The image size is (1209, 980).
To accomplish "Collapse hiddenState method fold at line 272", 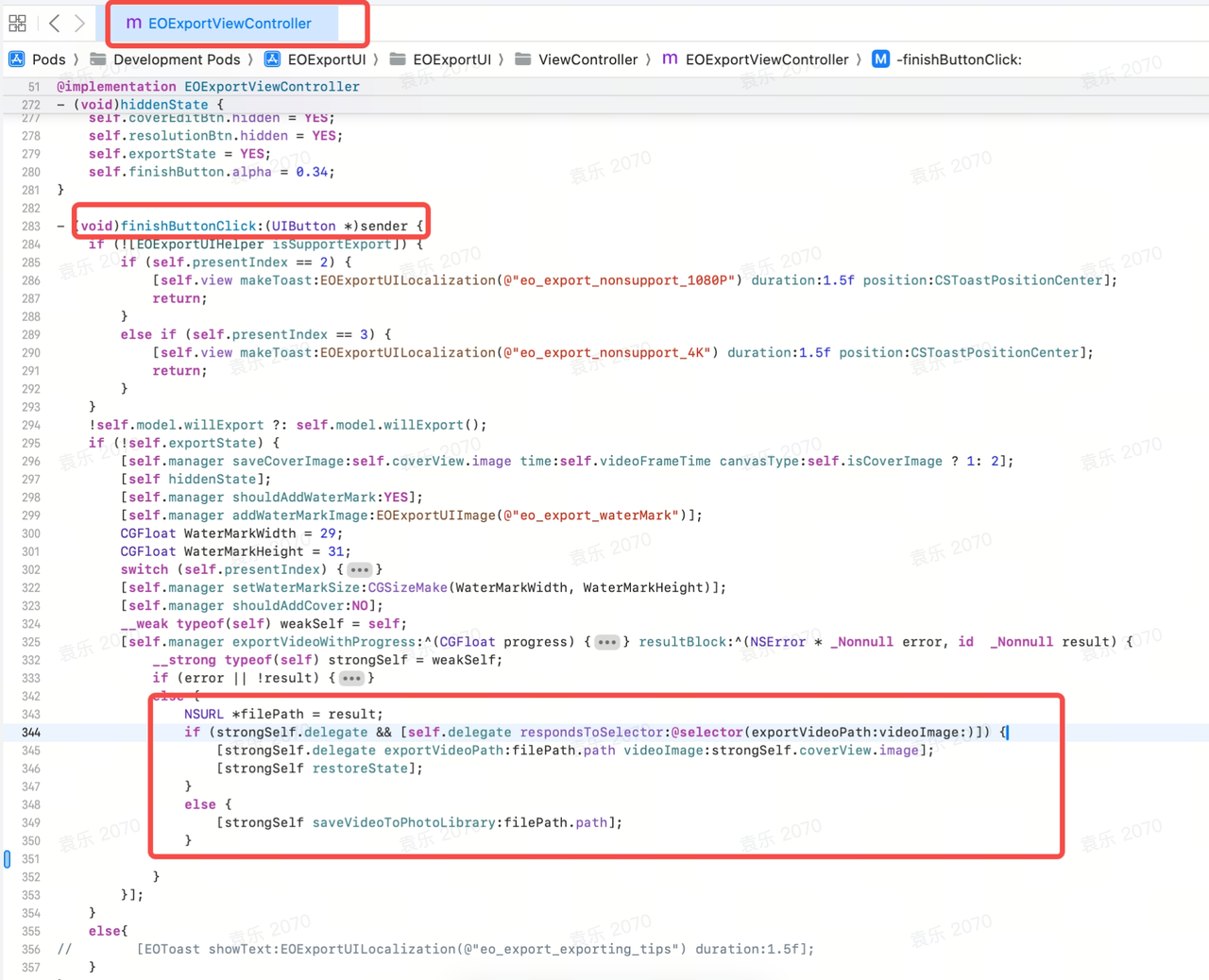I will (60, 105).
